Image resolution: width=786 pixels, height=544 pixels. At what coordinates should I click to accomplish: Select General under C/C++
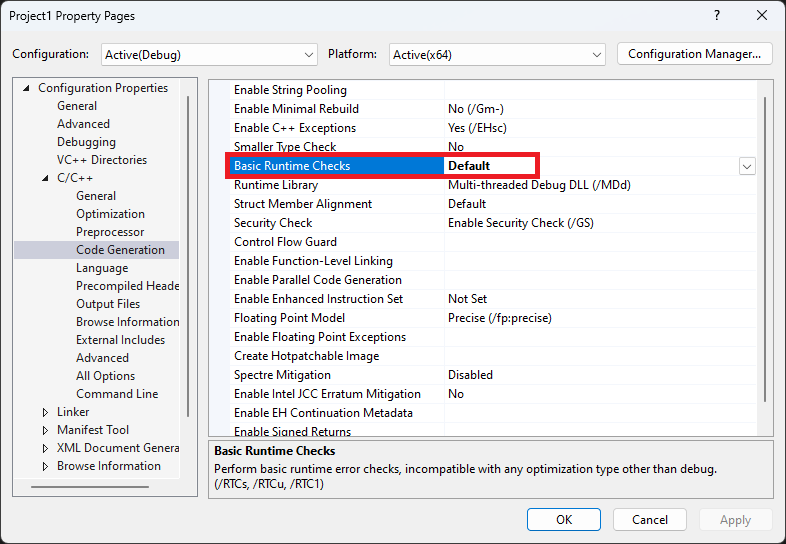pyautogui.click(x=96, y=196)
